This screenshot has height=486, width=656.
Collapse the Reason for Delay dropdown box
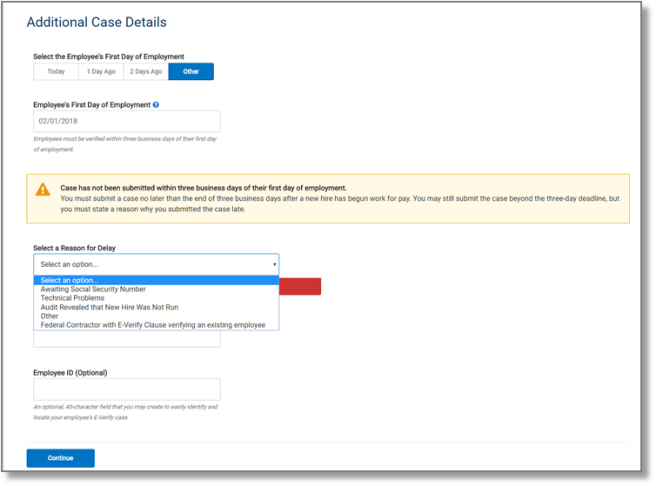click(156, 264)
